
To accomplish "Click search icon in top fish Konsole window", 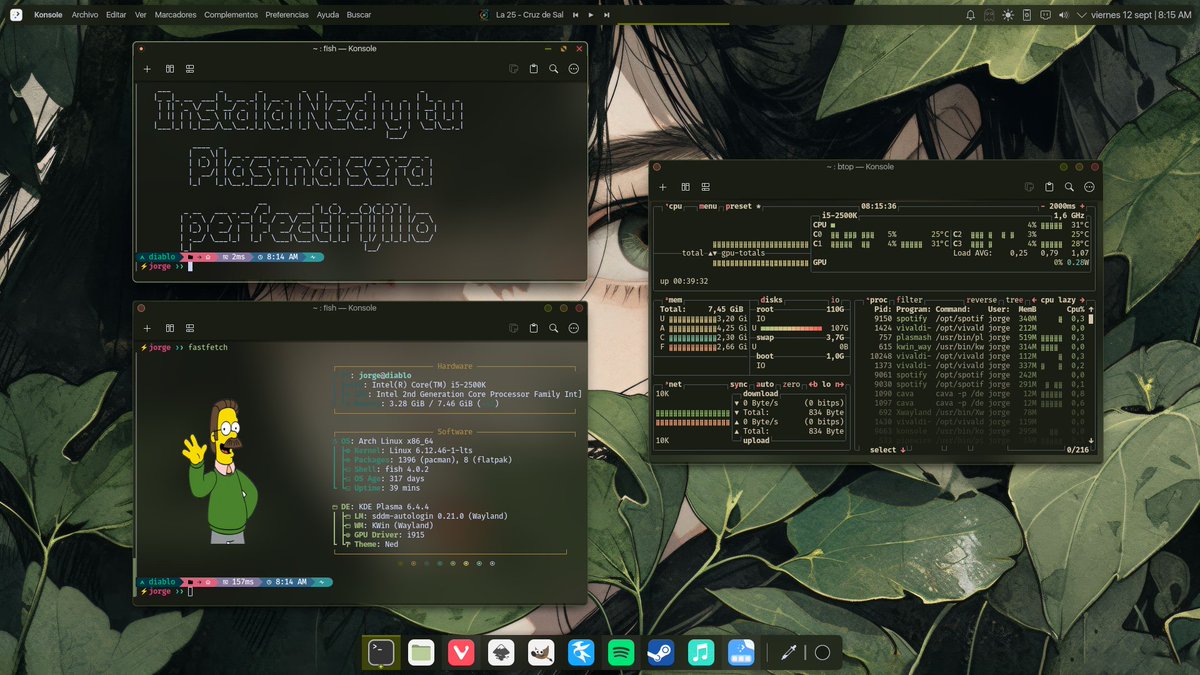I will pyautogui.click(x=553, y=69).
